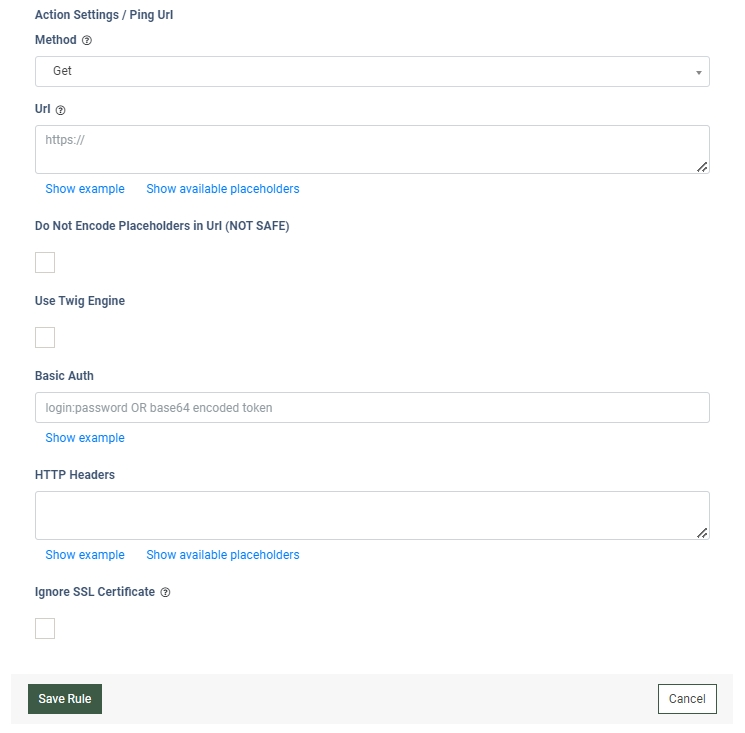The height and width of the screenshot is (733, 745).
Task: Show available placeholders for Url
Action: [222, 189]
